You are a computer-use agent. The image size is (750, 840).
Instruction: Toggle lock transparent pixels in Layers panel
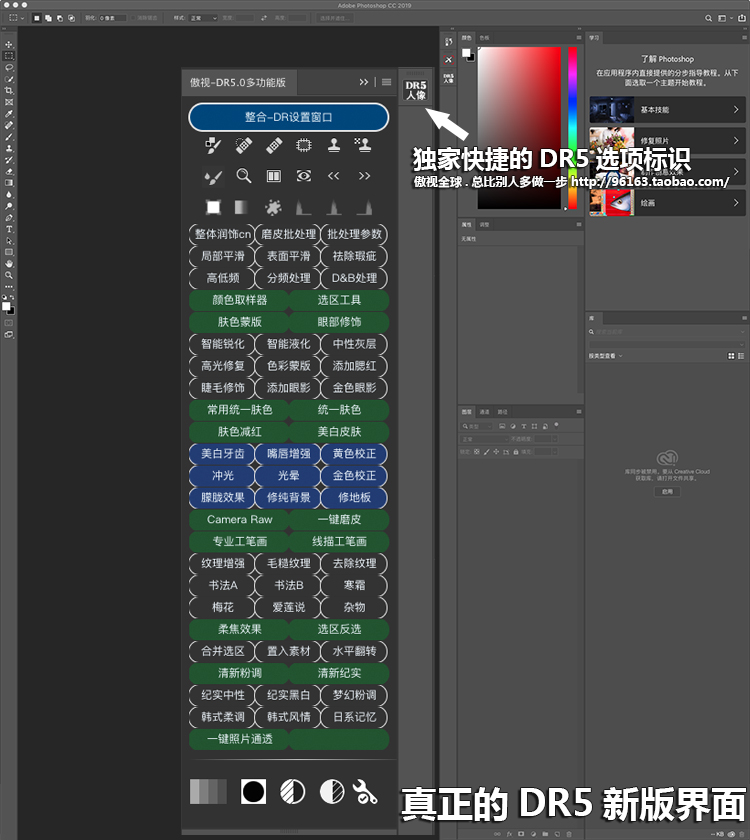pyautogui.click(x=477, y=452)
